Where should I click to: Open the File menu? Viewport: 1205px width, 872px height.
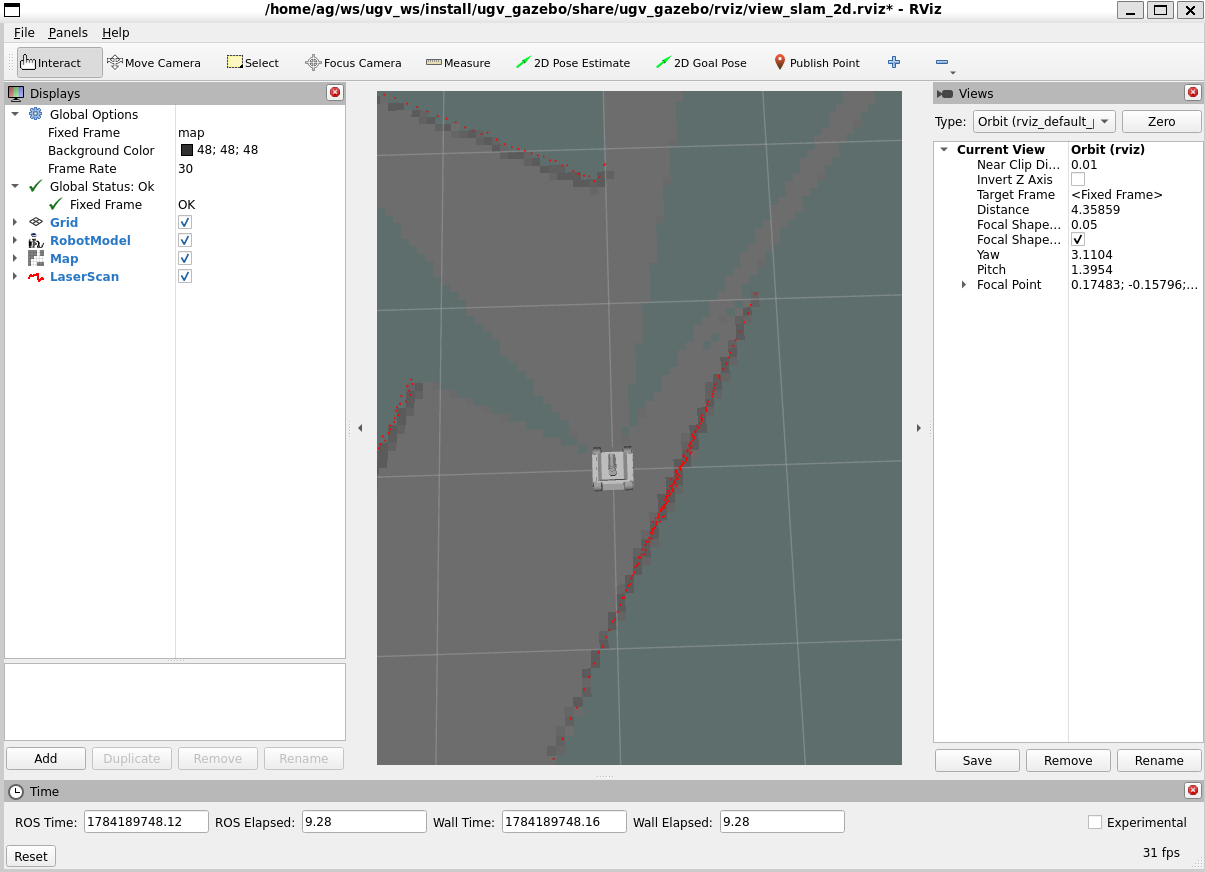pos(24,32)
